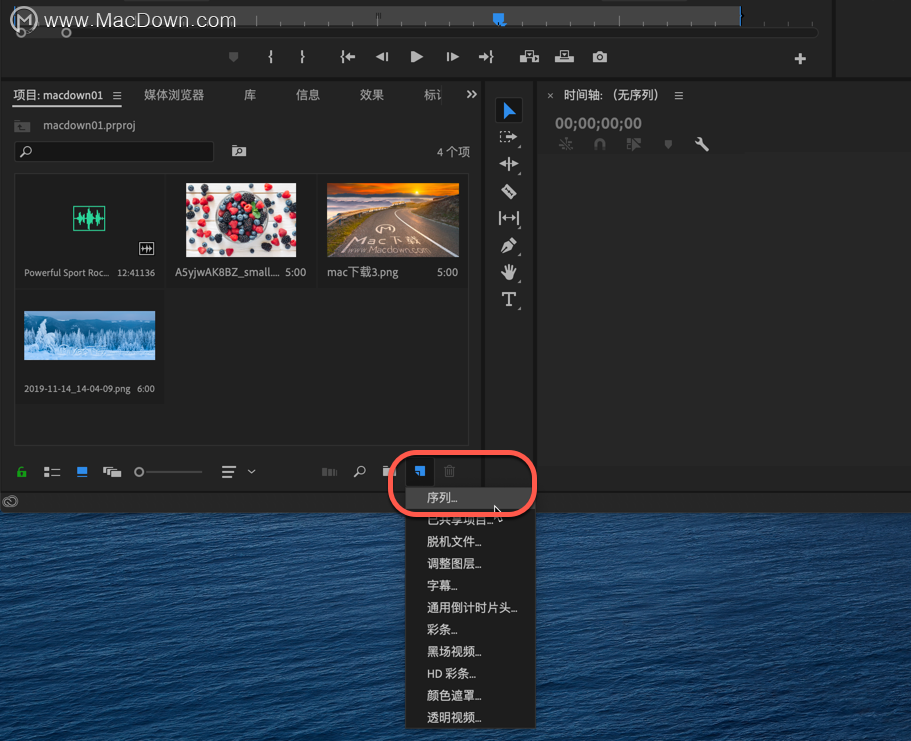Choose 彩条... from the menu
911x741 pixels.
tap(469, 630)
